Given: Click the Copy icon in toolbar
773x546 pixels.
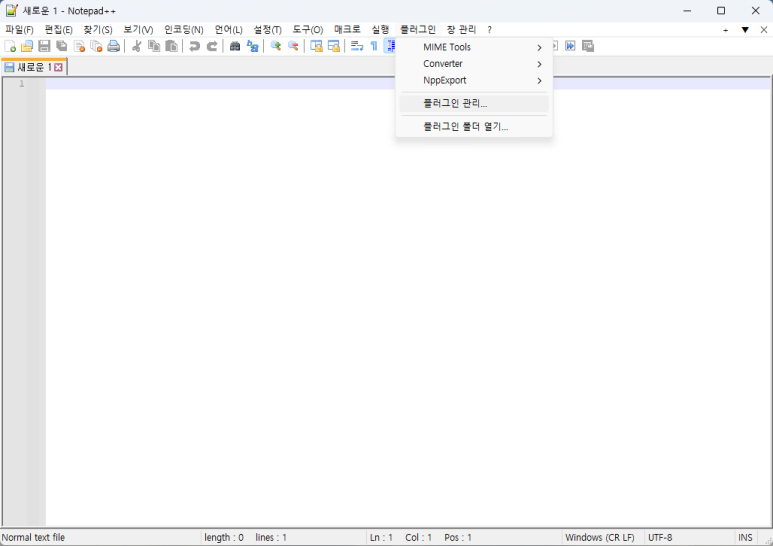Looking at the screenshot, I should pyautogui.click(x=154, y=46).
